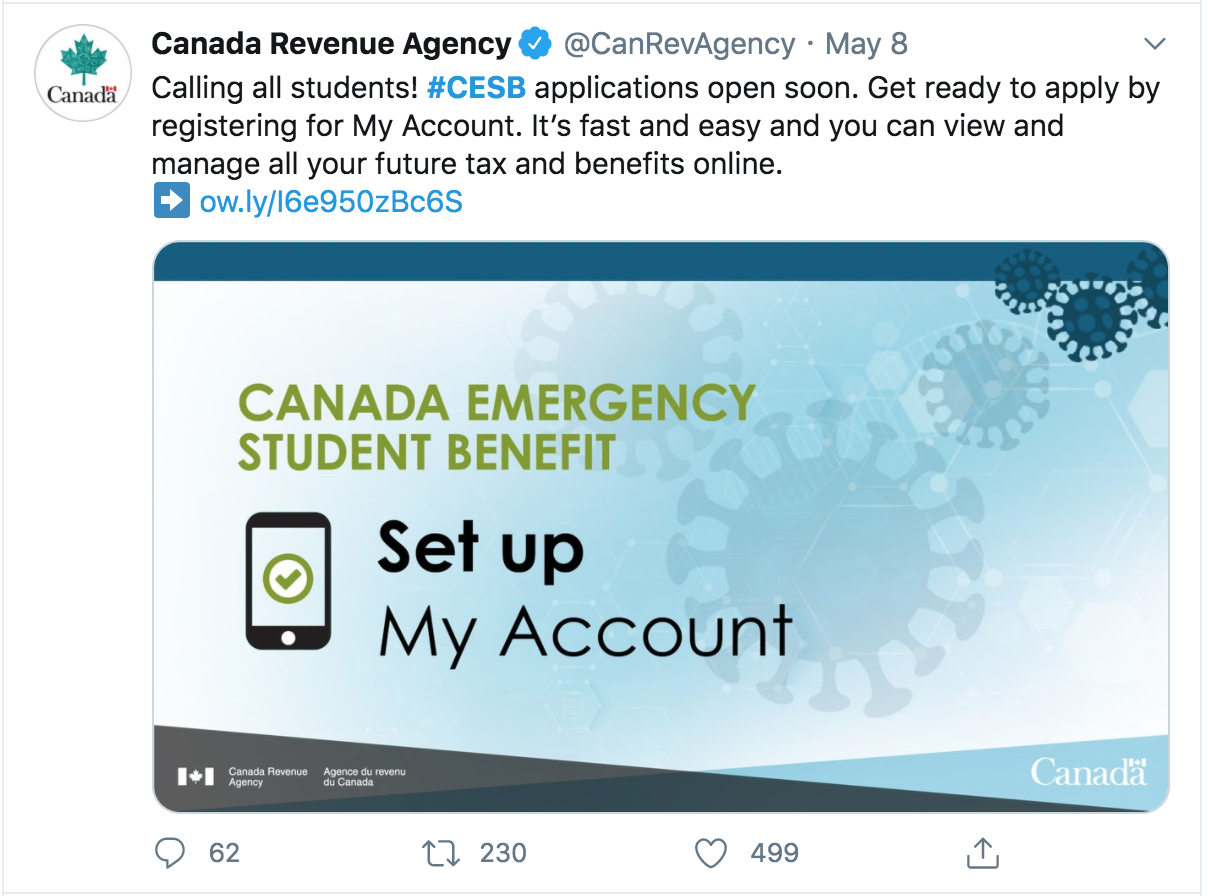Retweet using the retweet arrows icon
Viewport: 1208px width, 896px height.
point(440,852)
